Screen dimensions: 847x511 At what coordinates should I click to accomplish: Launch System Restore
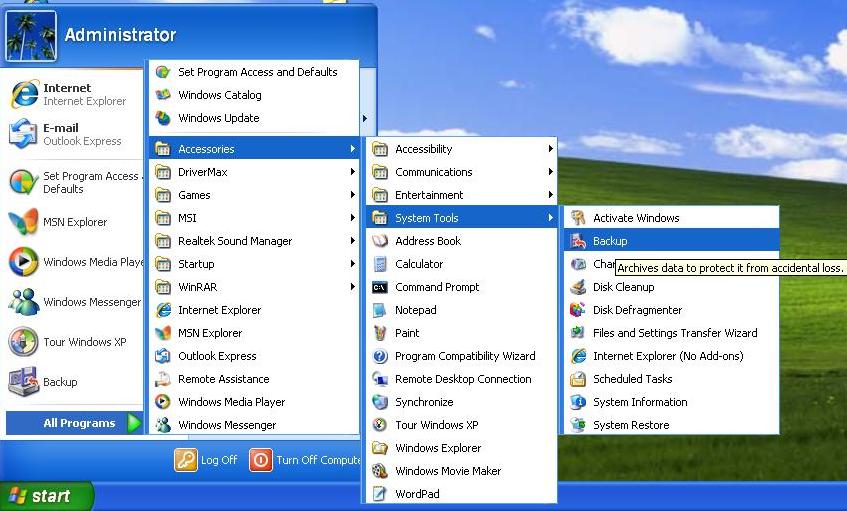pos(671,425)
